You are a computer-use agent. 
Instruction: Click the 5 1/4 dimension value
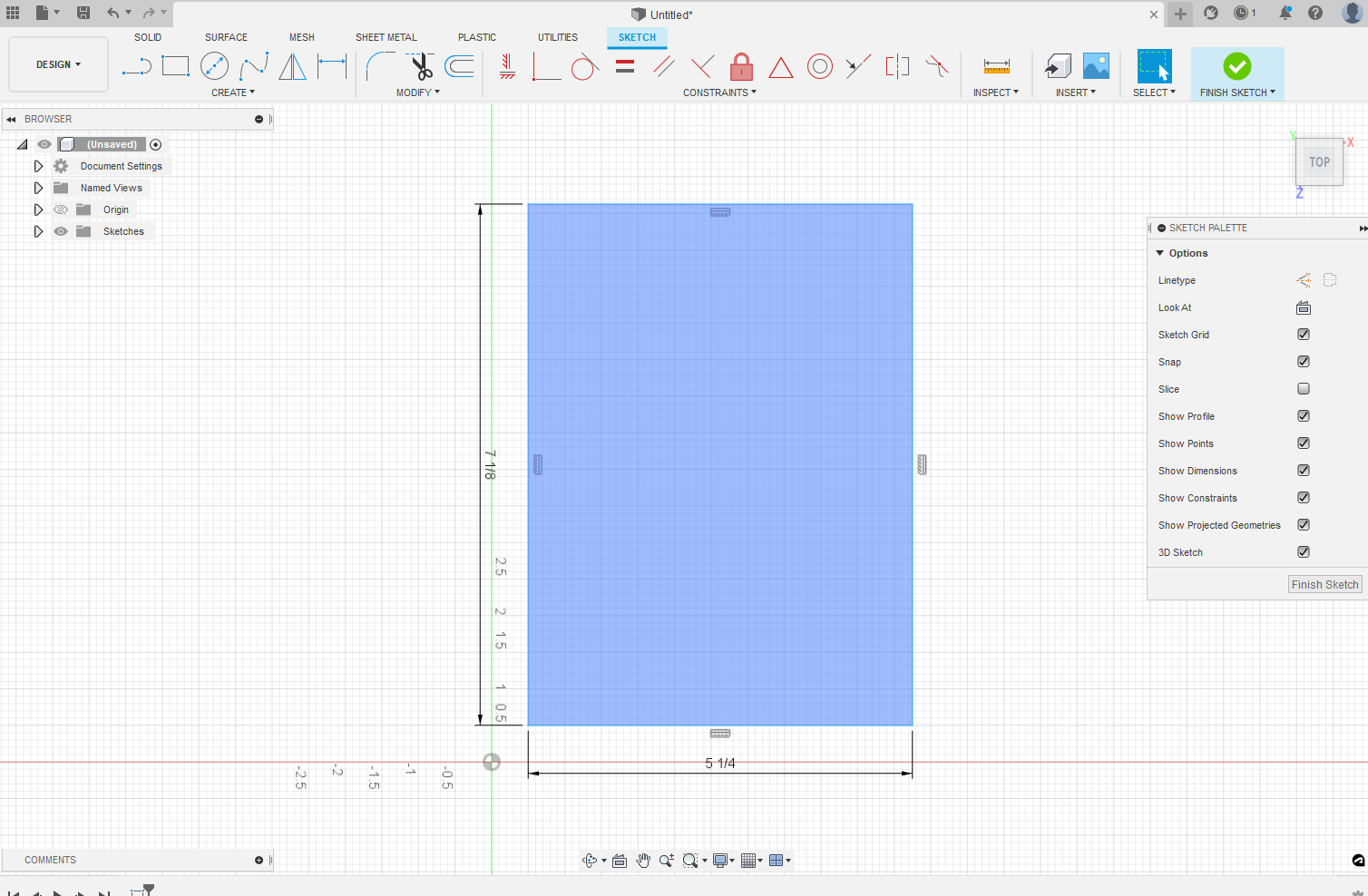coord(719,763)
